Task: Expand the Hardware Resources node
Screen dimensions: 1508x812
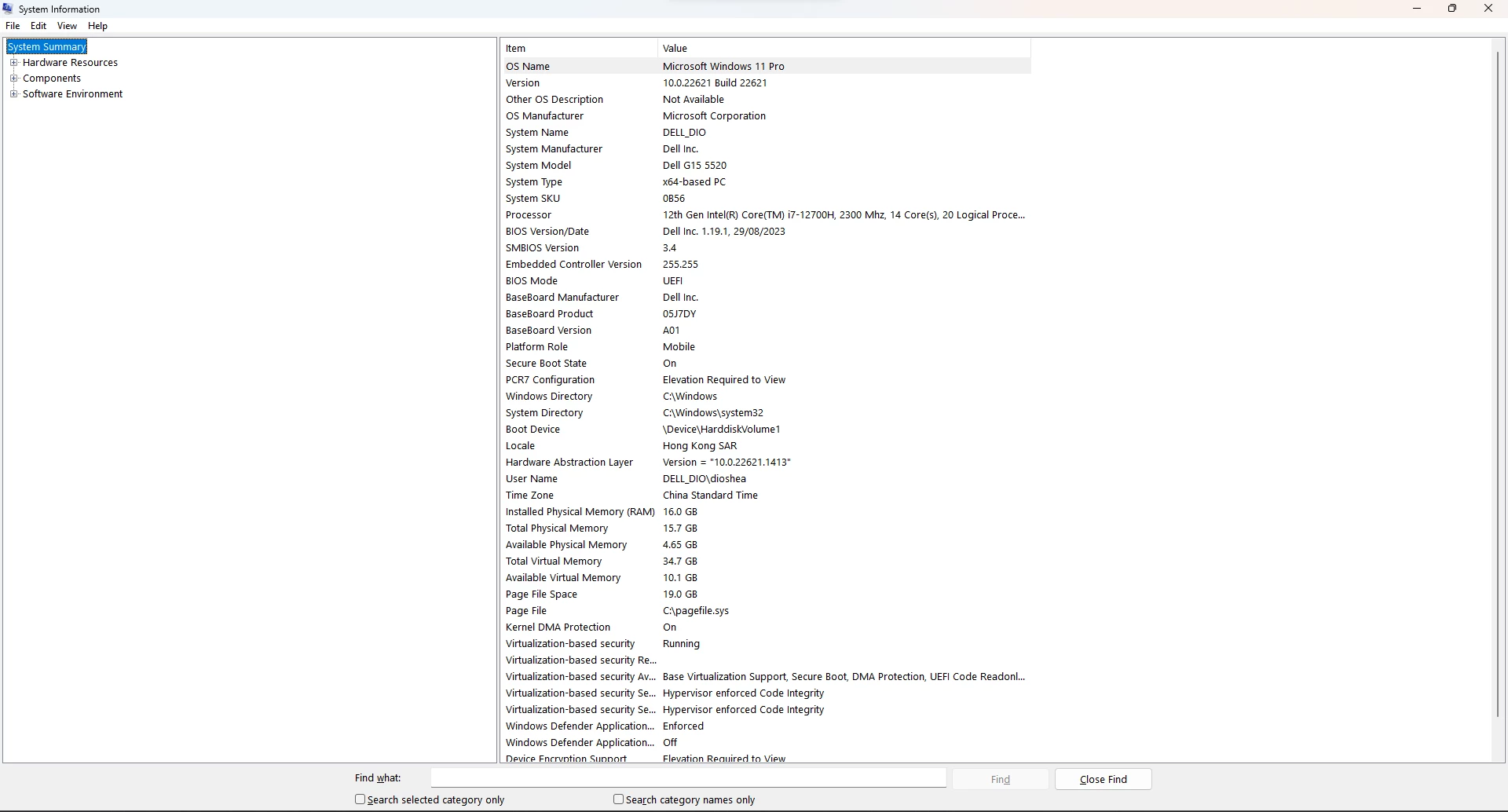Action: pos(13,63)
